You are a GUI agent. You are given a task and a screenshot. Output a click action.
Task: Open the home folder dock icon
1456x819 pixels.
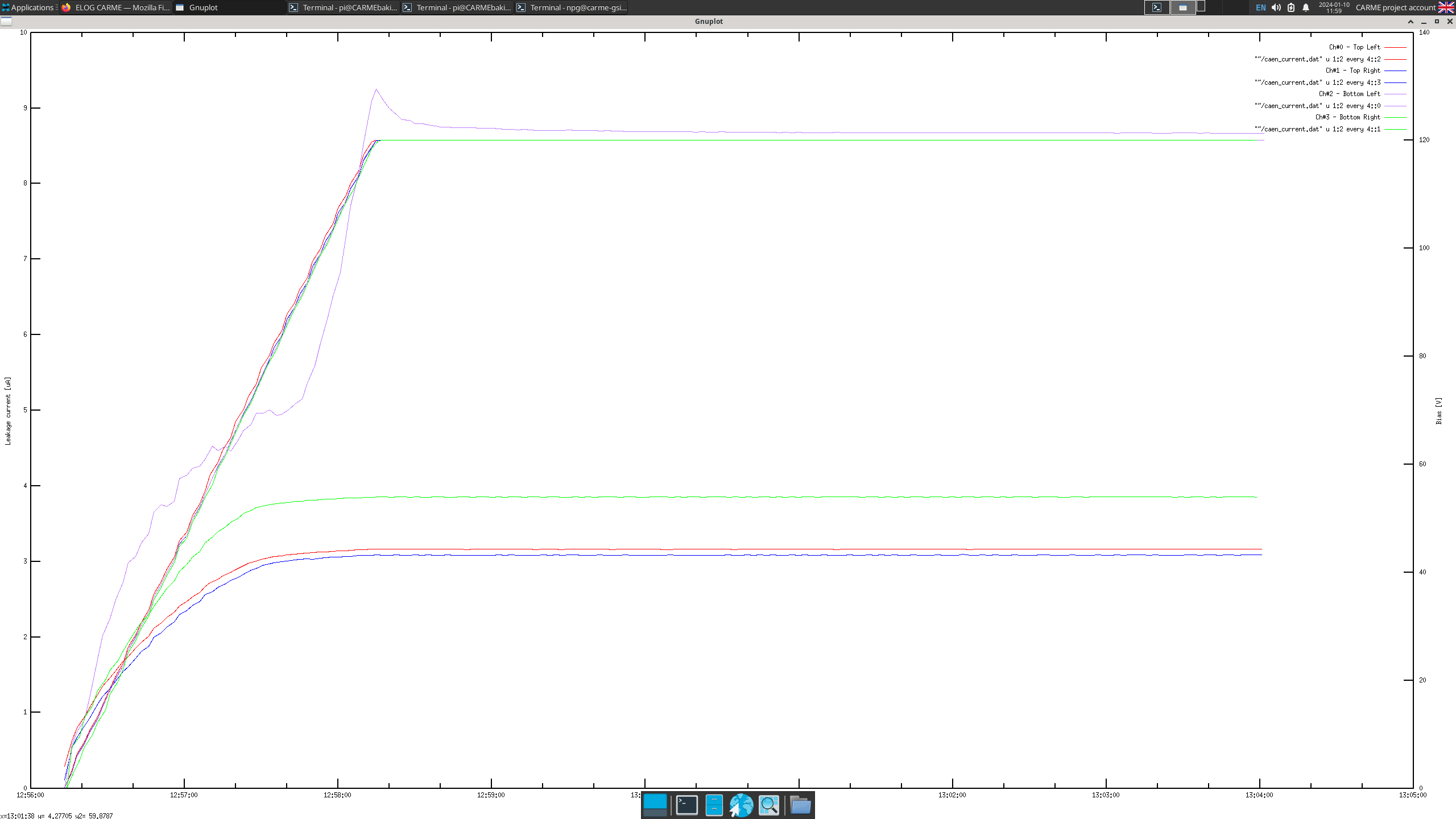[x=800, y=805]
